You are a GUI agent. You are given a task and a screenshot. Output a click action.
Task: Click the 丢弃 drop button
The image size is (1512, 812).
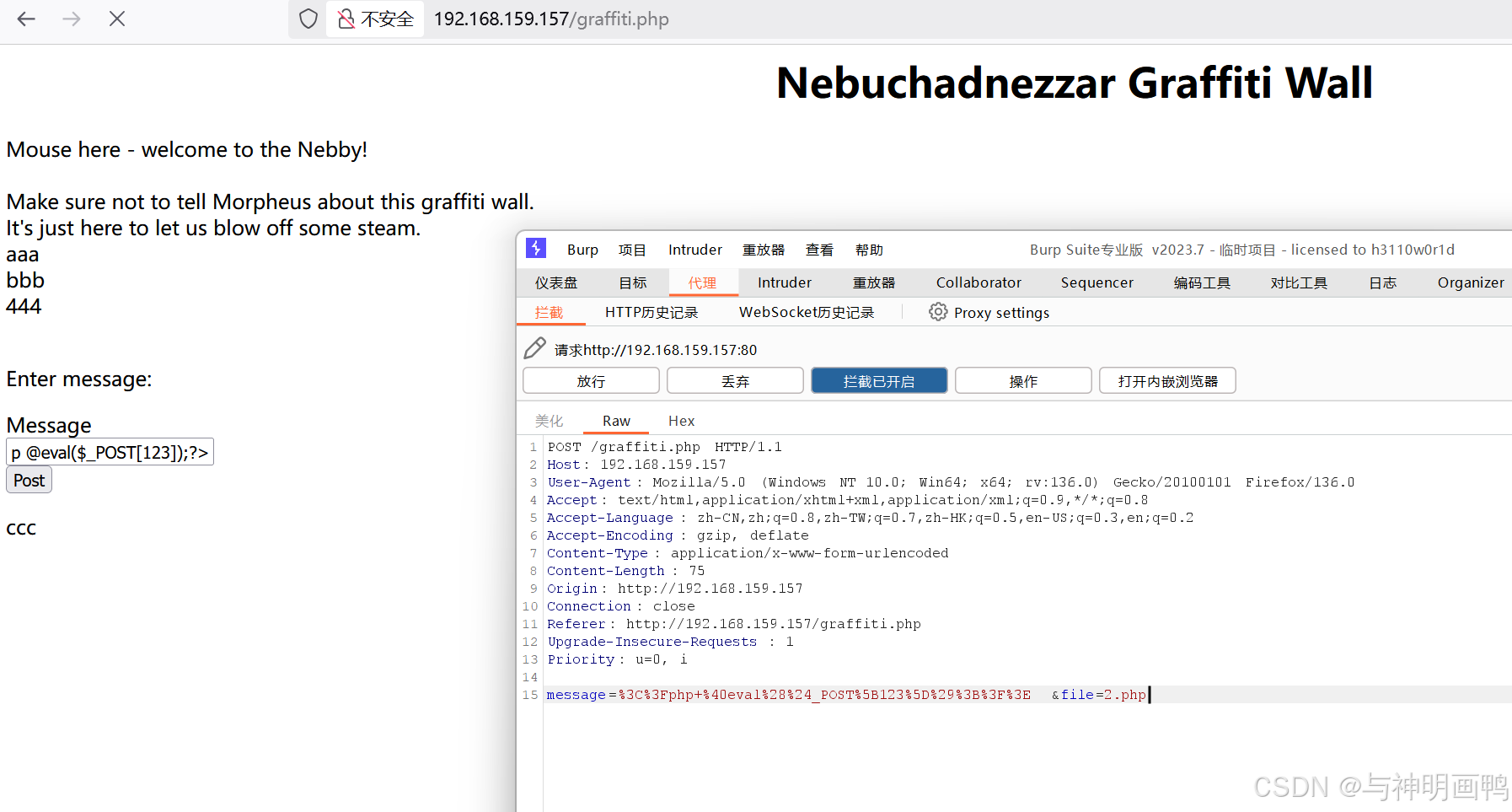pos(735,381)
